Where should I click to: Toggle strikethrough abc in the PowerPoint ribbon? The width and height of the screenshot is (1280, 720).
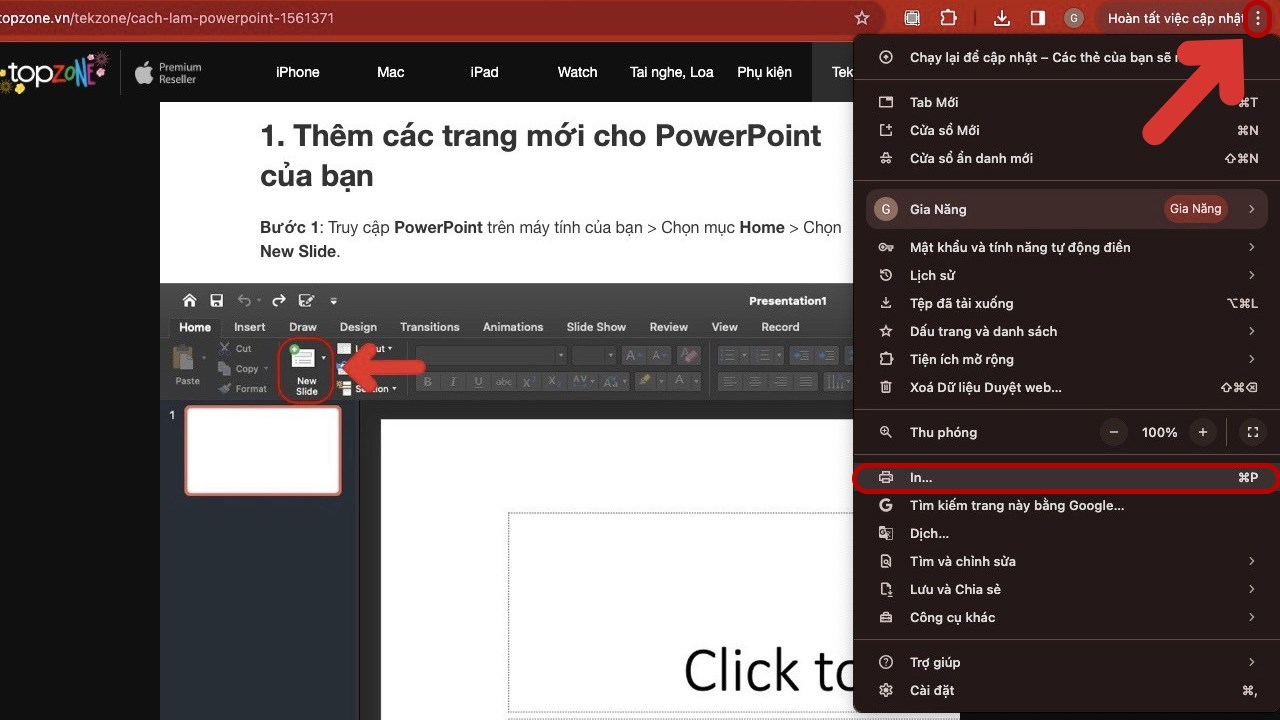tap(504, 382)
